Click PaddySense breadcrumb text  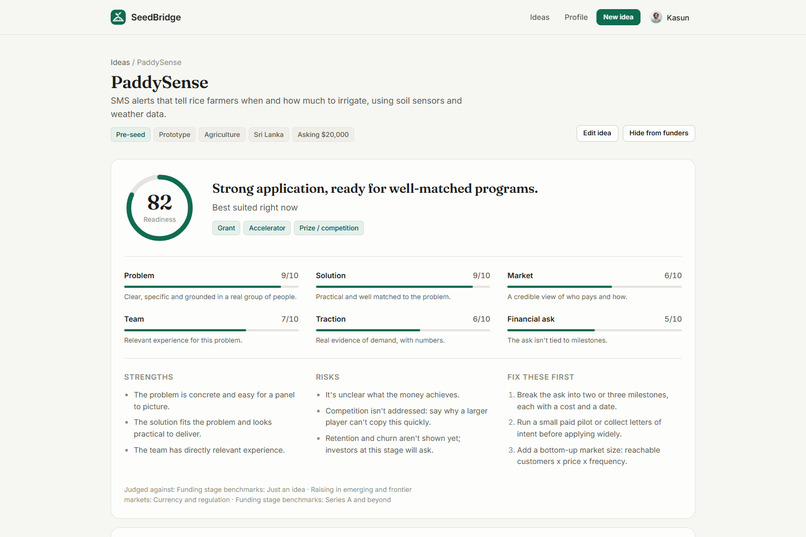tap(159, 62)
